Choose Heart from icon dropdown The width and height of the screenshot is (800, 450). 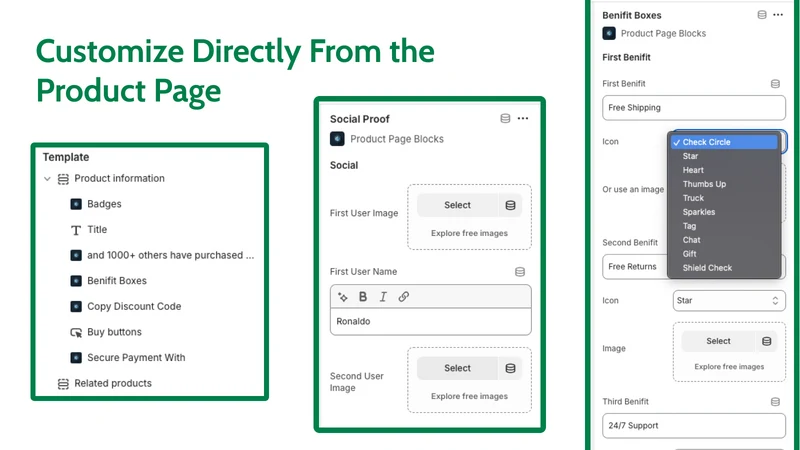tap(724, 170)
